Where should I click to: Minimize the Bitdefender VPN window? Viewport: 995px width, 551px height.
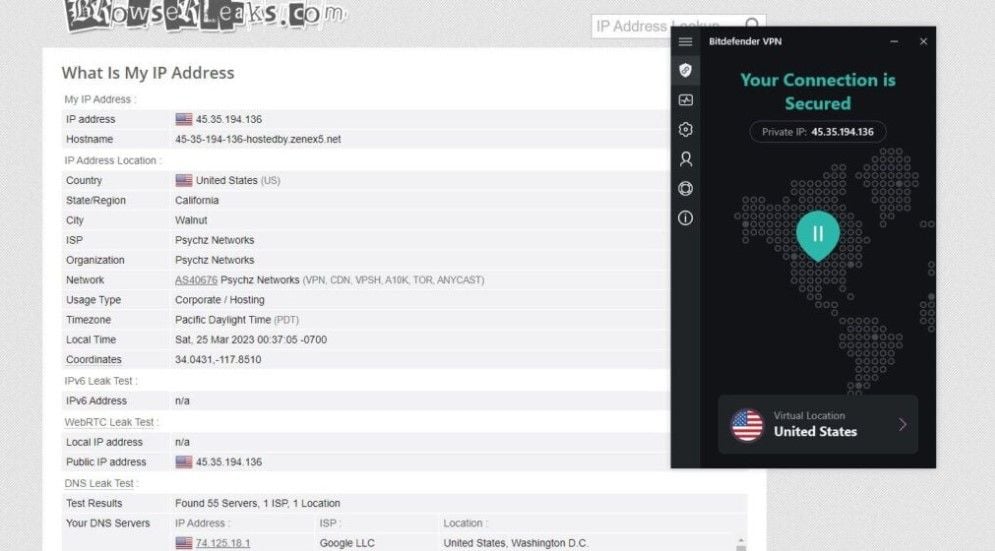tap(894, 41)
